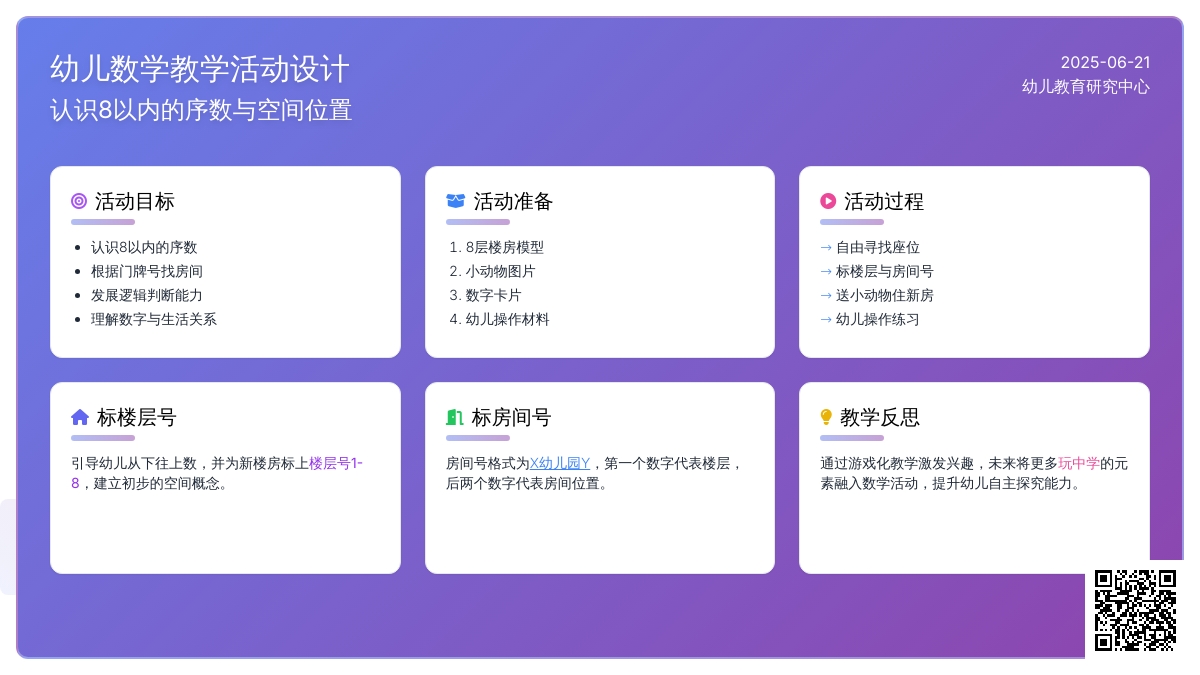Click the lightbulb icon beside 教学反思
Viewport: 1200px width, 675px height.
coord(826,417)
